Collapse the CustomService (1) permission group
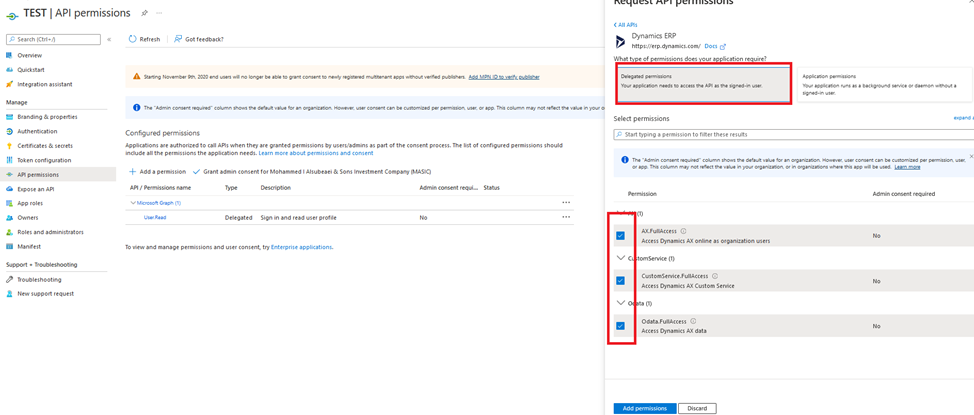Image resolution: width=974 pixels, height=415 pixels. coord(621,258)
